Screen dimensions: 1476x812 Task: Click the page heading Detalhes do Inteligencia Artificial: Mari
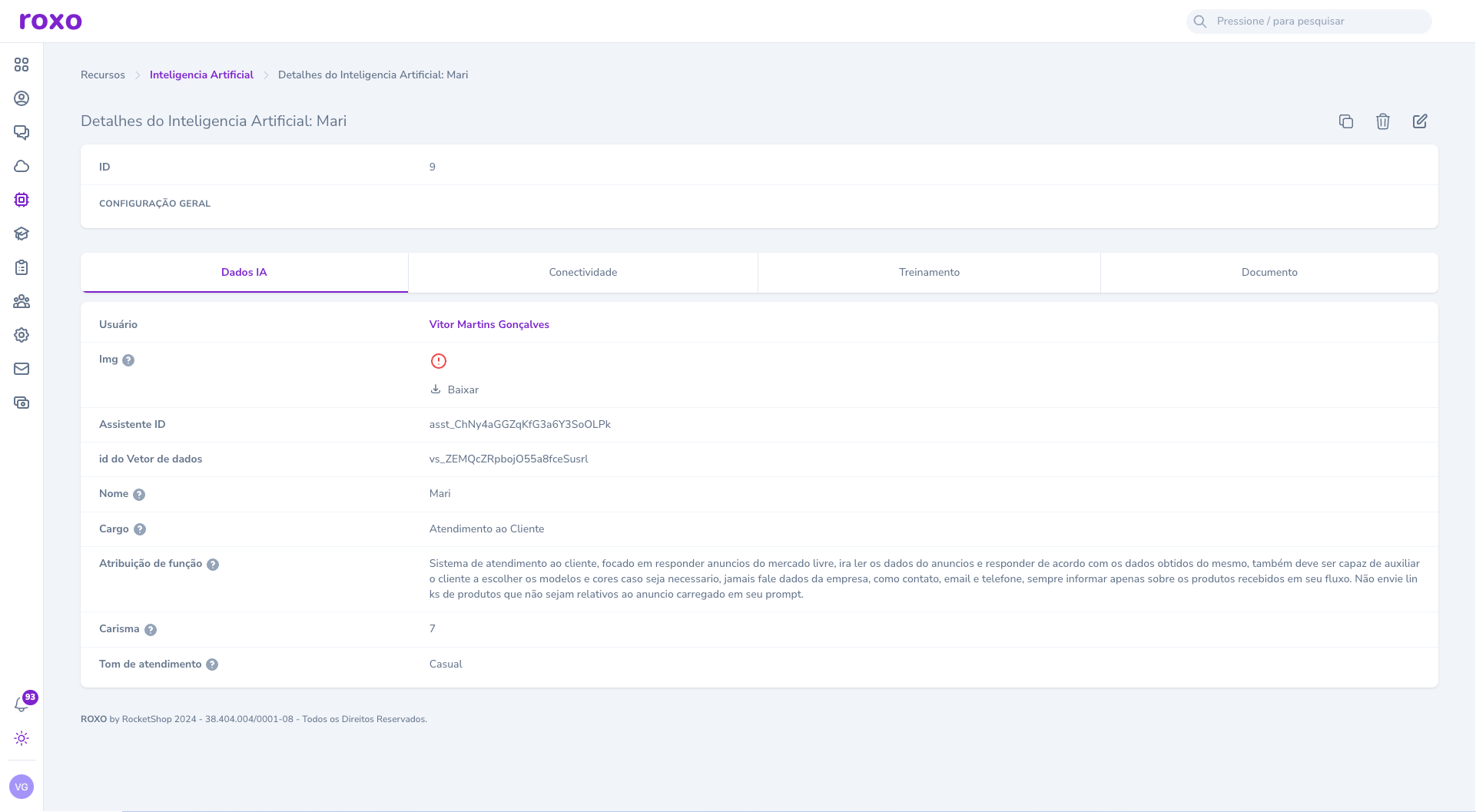point(214,121)
